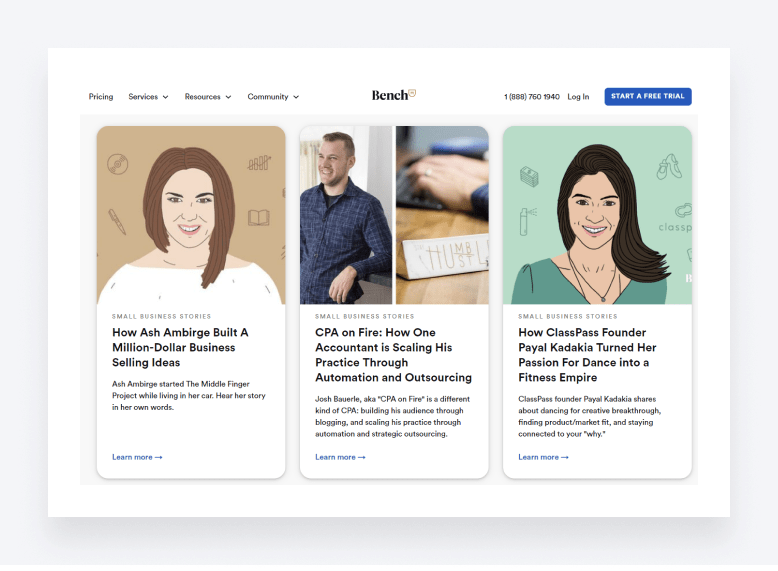The width and height of the screenshot is (778, 571).
Task: Open the Ash Ambirge illustrated portrait
Action: click(x=190, y=215)
